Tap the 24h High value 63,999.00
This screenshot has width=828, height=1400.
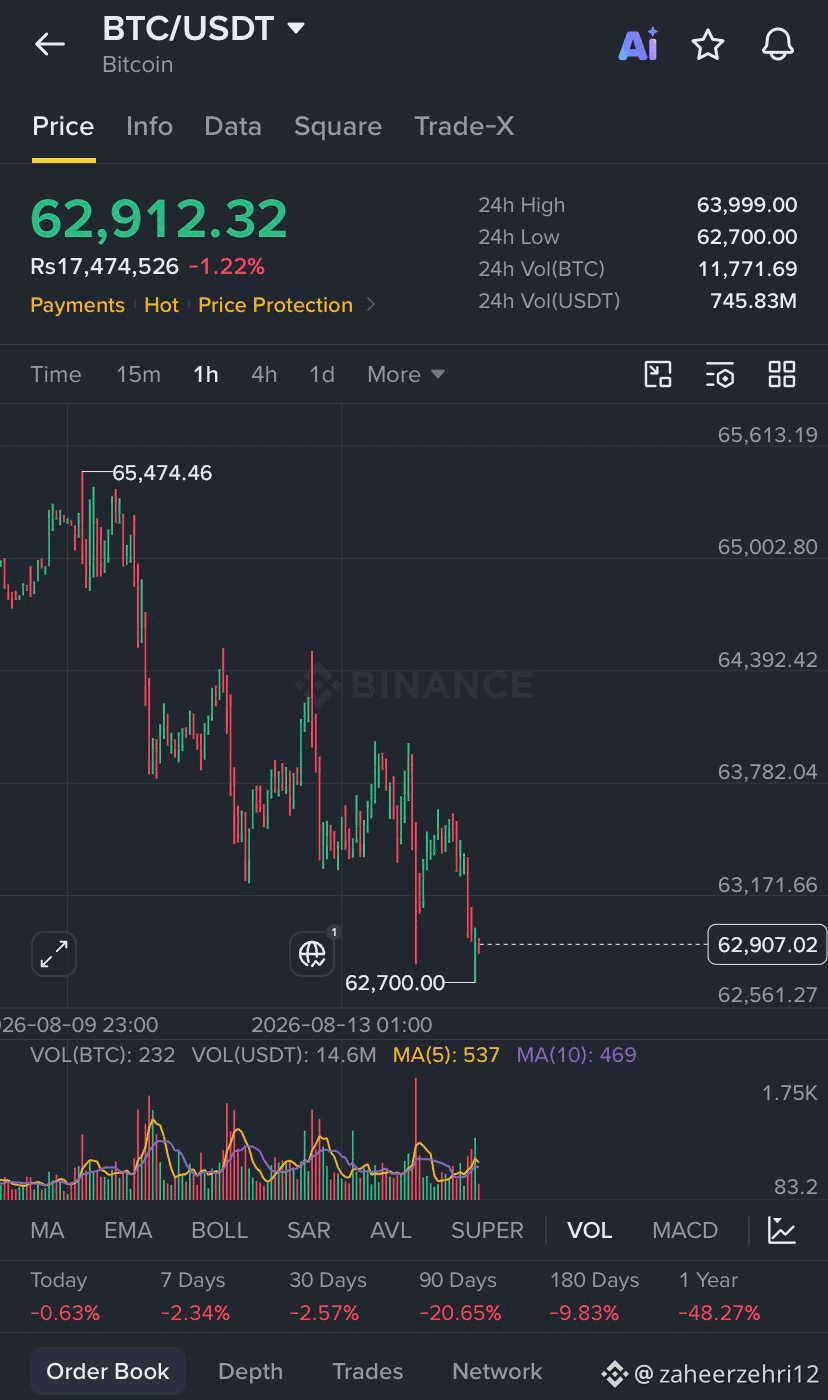click(747, 205)
